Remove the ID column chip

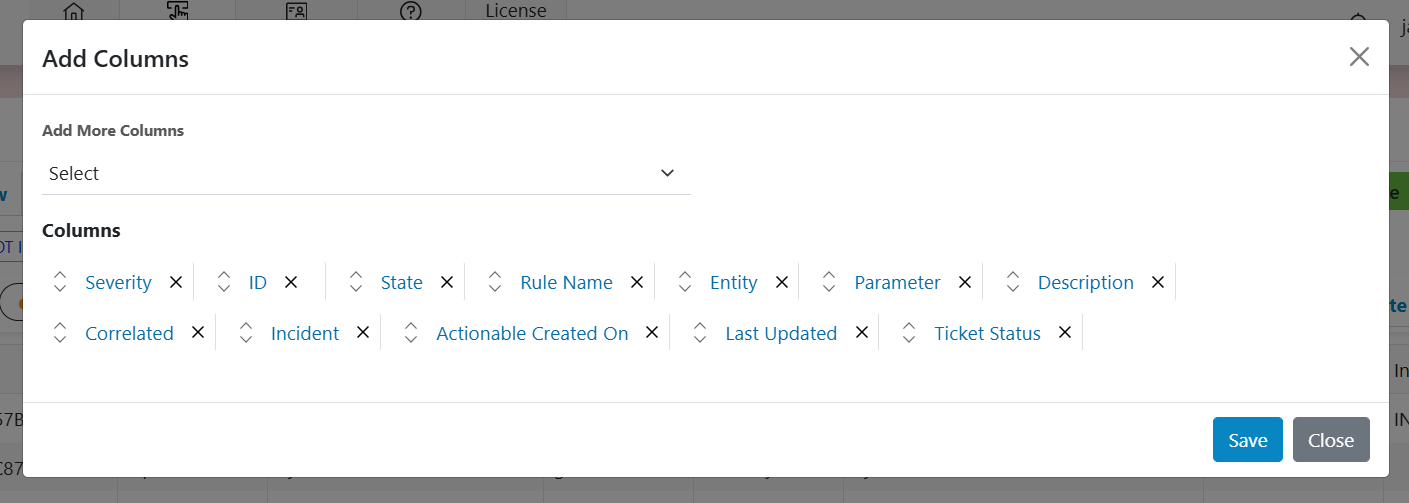291,282
